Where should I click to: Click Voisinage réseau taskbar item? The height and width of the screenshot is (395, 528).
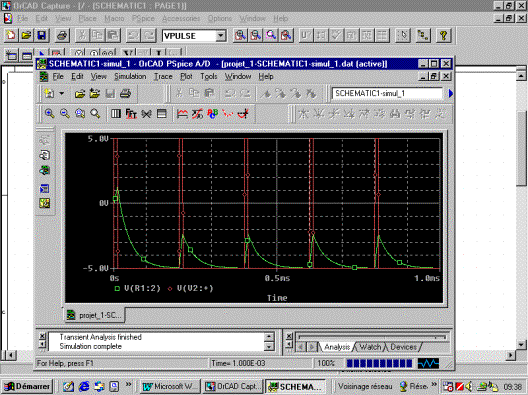coord(365,386)
